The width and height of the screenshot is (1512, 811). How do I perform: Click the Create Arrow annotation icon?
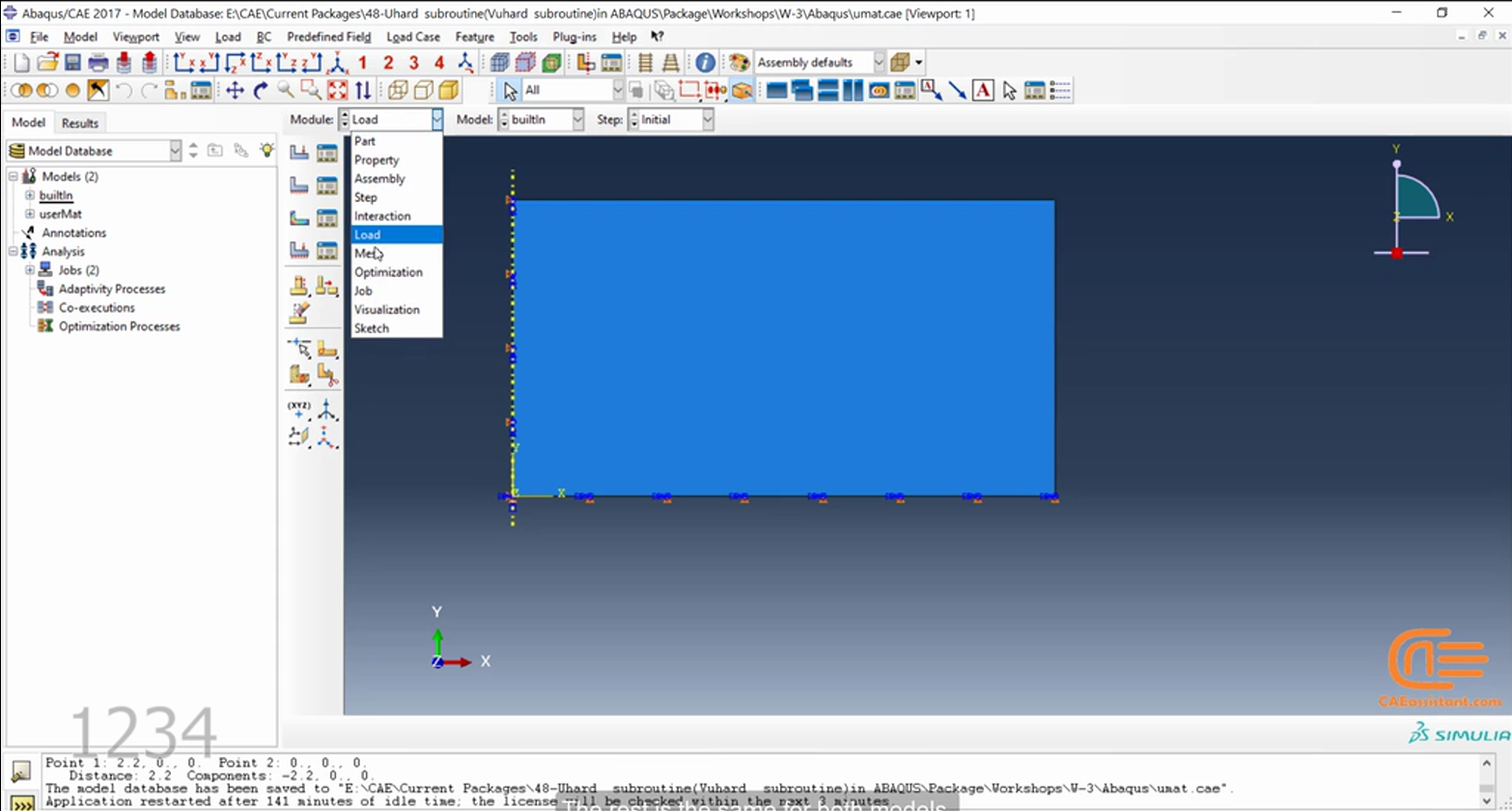(958, 91)
